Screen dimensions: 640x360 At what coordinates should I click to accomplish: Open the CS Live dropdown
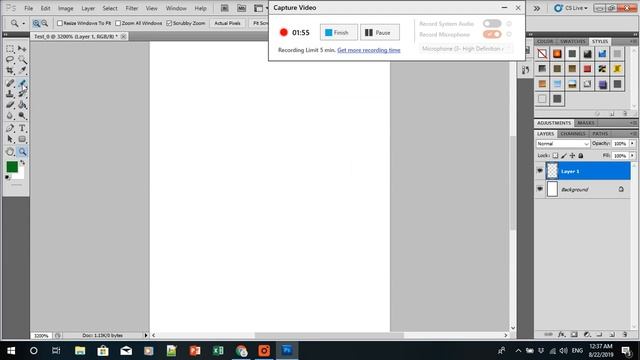[571, 8]
